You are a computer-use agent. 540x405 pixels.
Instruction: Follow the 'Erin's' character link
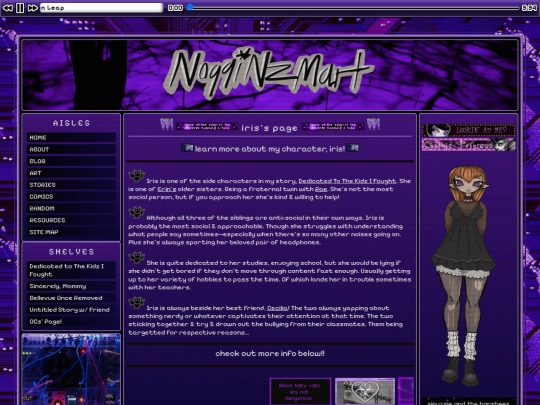pyautogui.click(x=167, y=189)
